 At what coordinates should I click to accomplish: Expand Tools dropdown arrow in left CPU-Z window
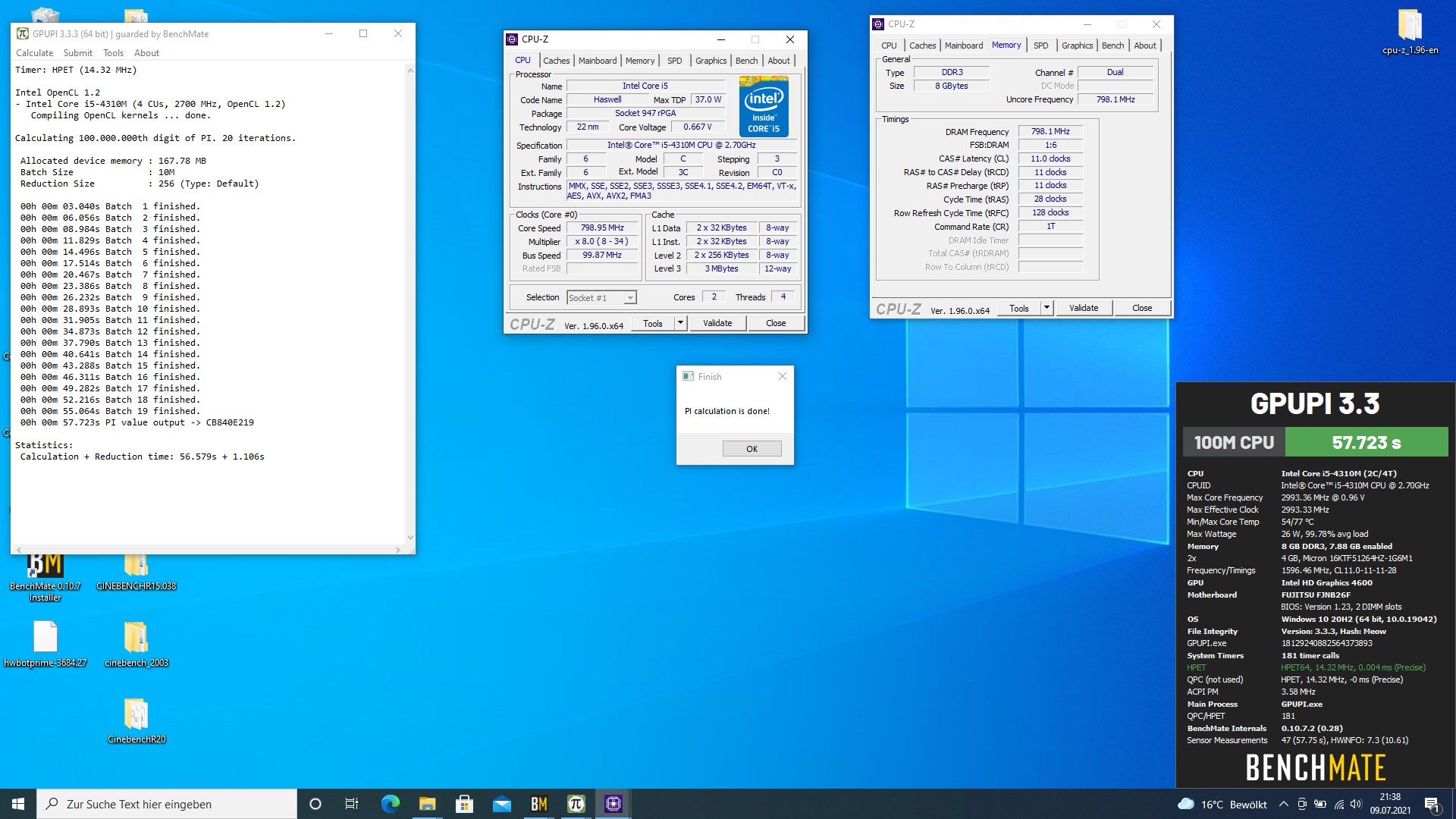(x=680, y=323)
